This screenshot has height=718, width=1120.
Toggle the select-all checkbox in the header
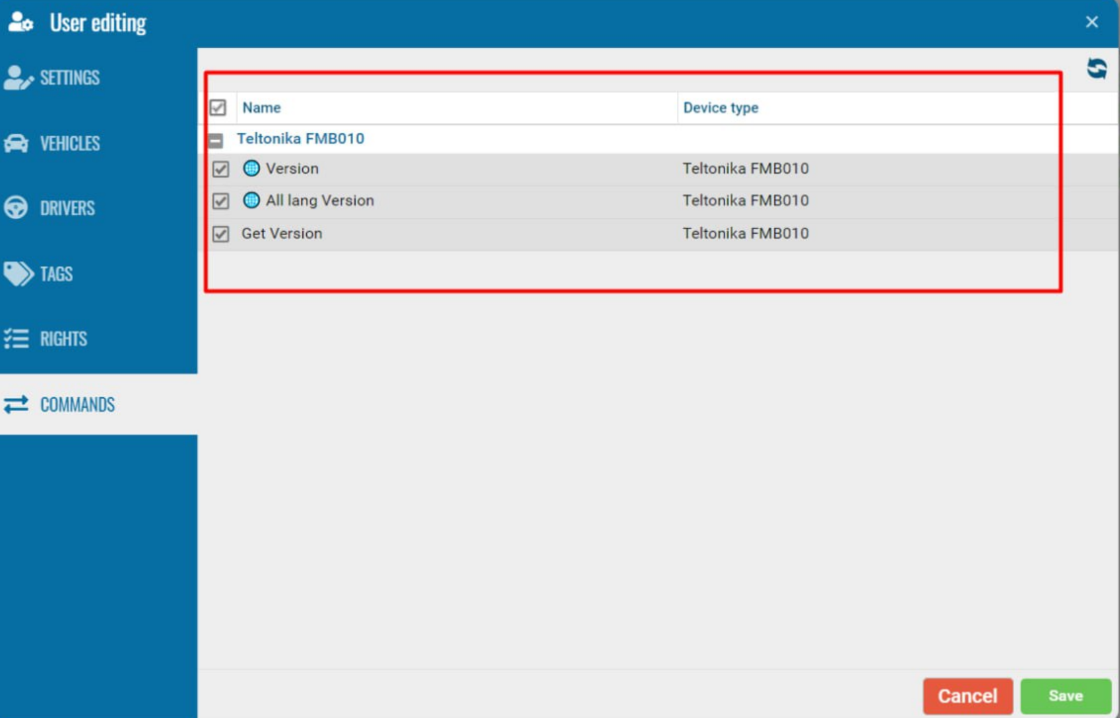(x=218, y=108)
